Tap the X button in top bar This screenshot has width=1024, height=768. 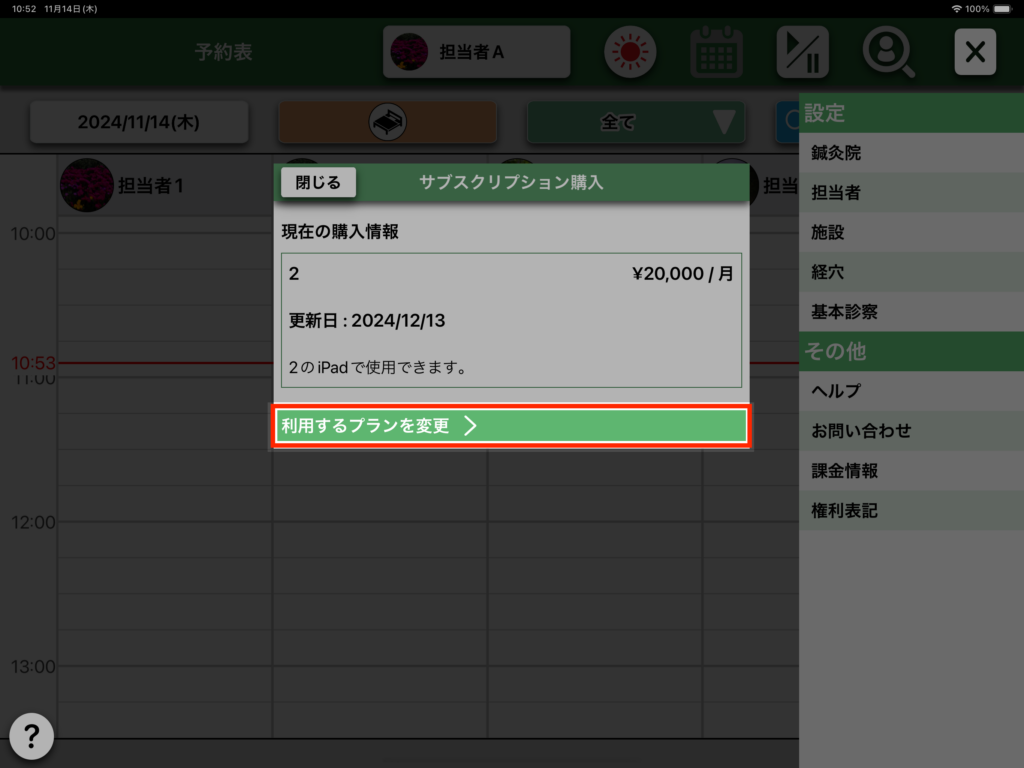coord(975,52)
